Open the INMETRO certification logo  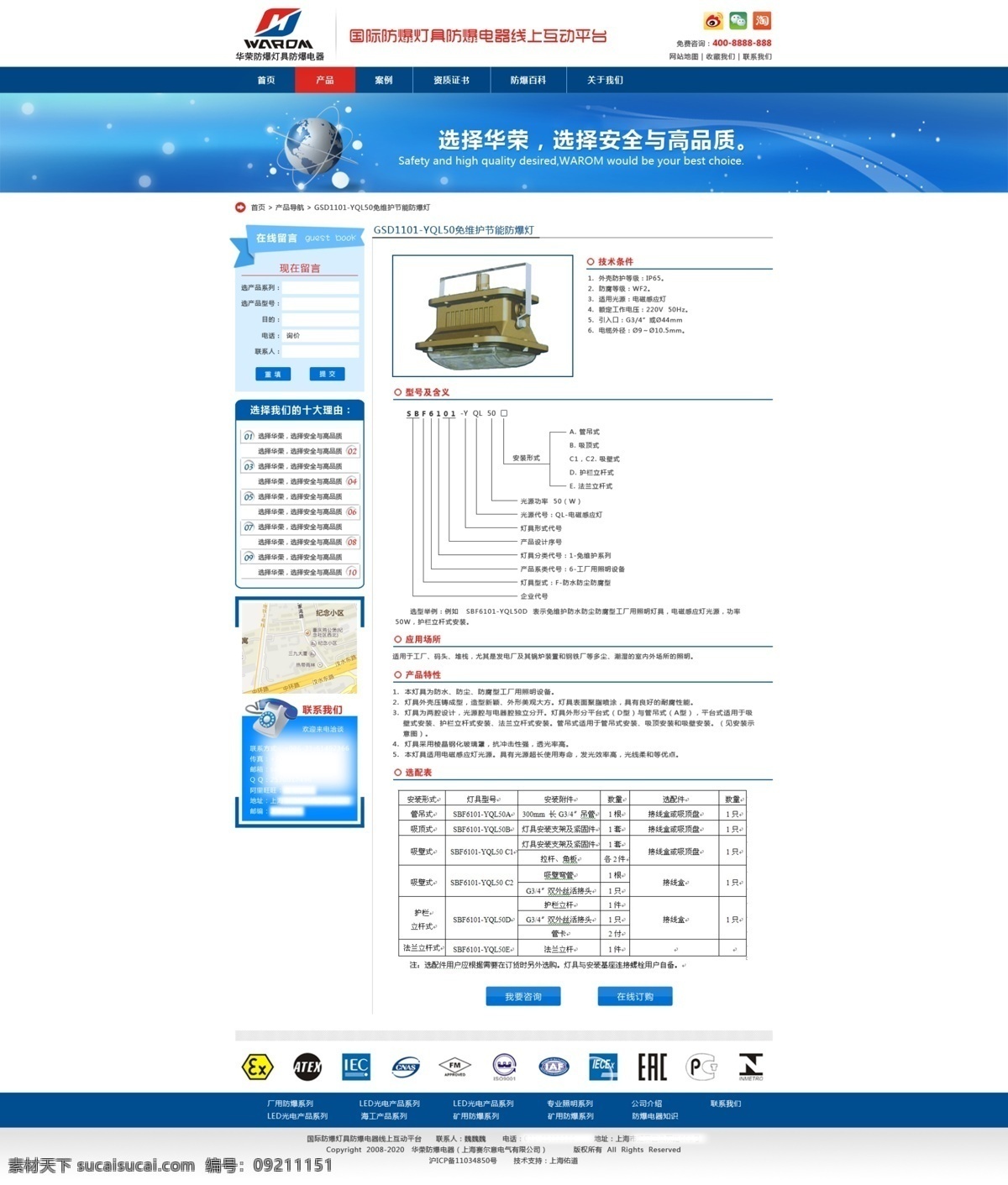point(751,1067)
